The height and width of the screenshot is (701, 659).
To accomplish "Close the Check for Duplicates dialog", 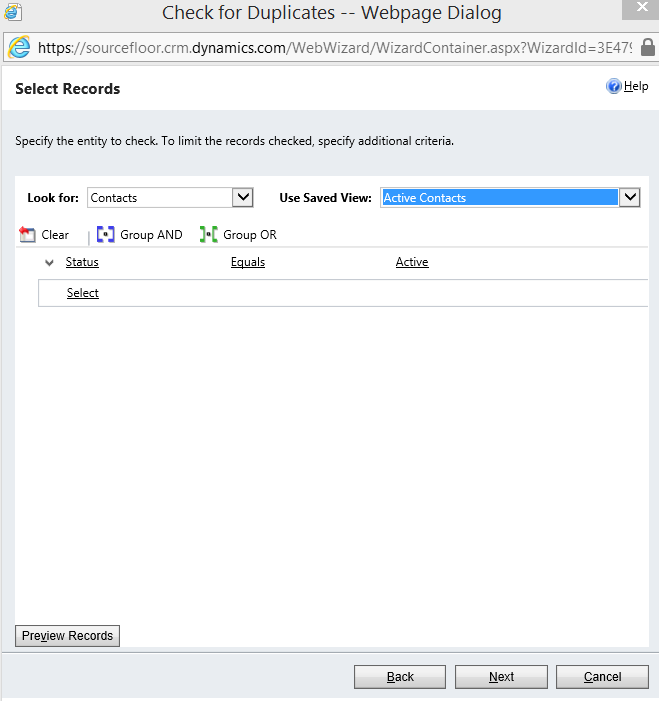I will pos(642,8).
